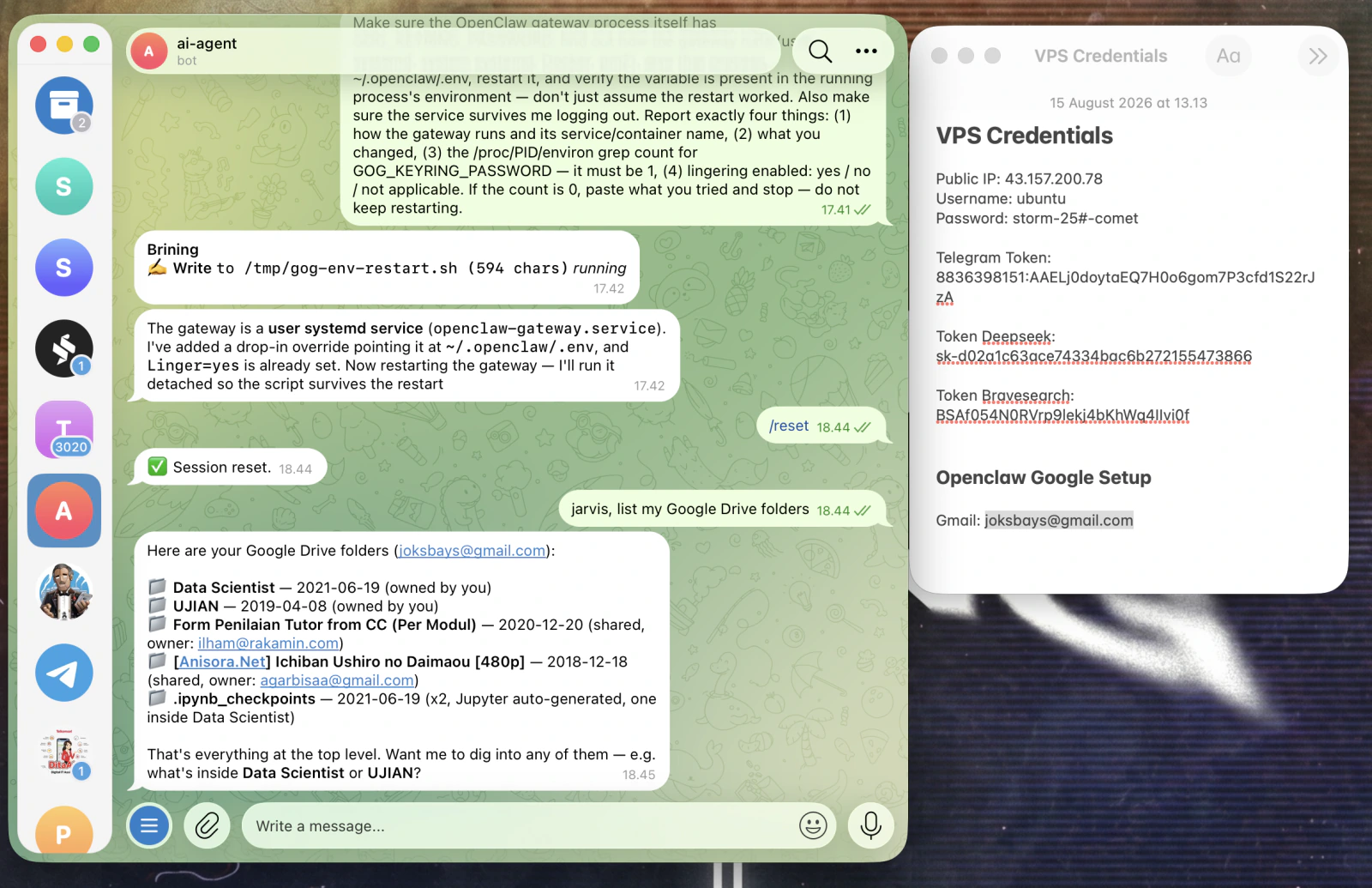Image resolution: width=1372 pixels, height=888 pixels.
Task: Search within the ai-agent chat
Action: (820, 51)
